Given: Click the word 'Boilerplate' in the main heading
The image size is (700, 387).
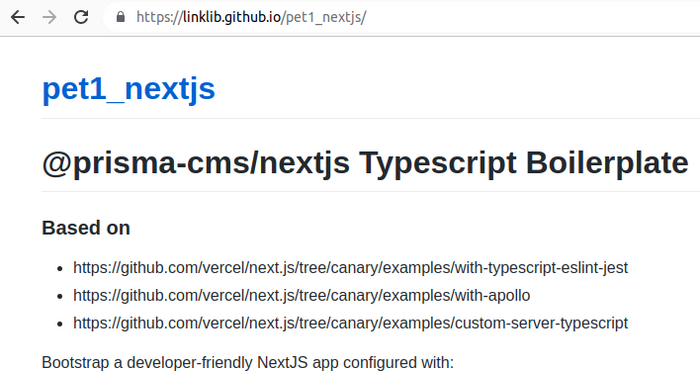Looking at the screenshot, I should [607, 162].
